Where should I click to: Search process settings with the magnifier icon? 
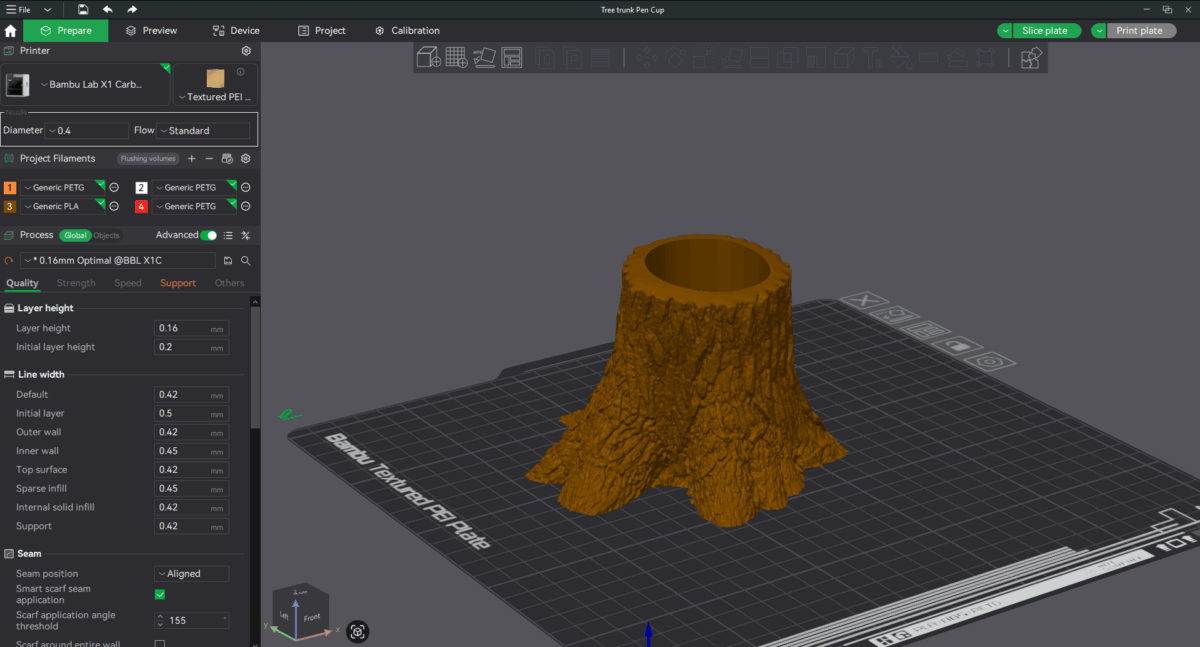click(x=245, y=260)
